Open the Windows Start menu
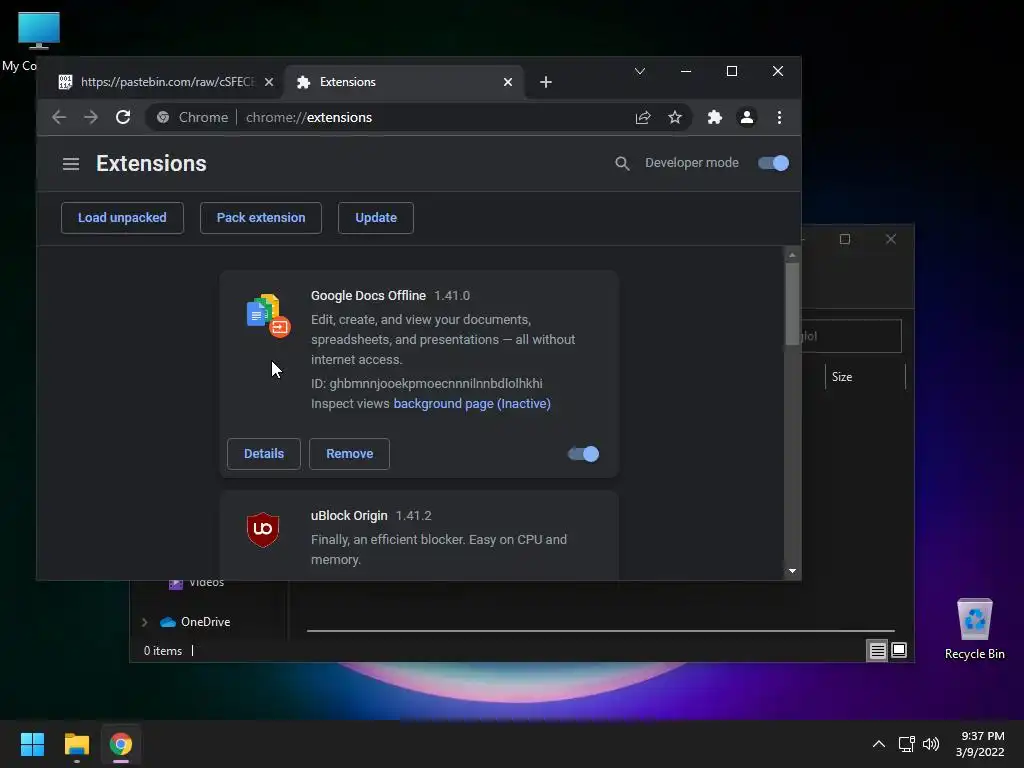Image resolution: width=1024 pixels, height=768 pixels. point(32,744)
